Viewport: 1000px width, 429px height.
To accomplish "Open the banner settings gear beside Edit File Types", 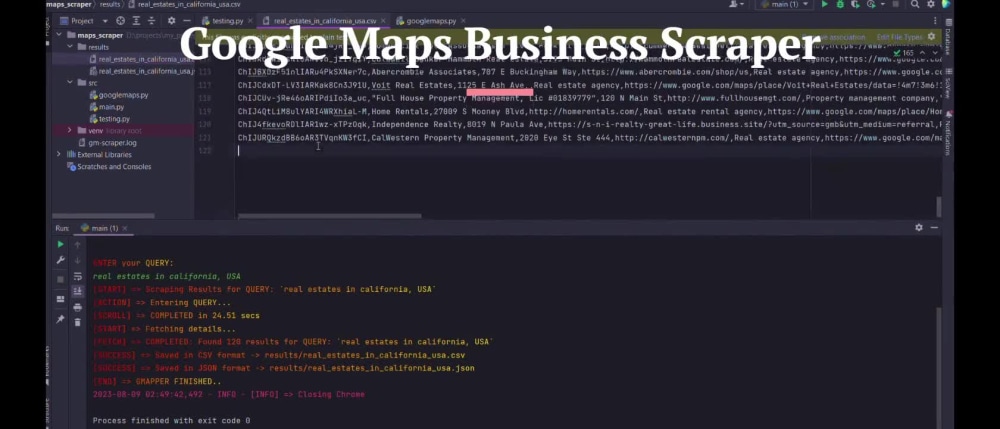I will coord(932,37).
